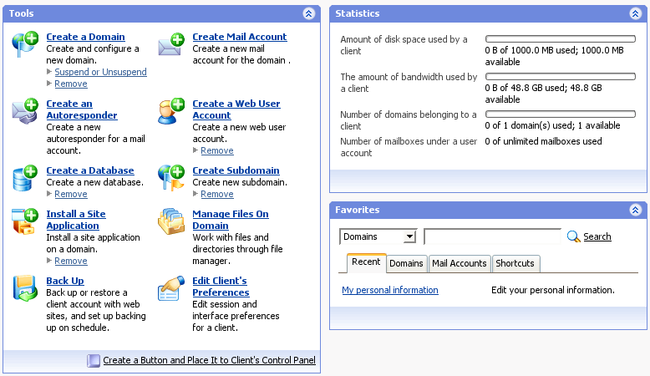The width and height of the screenshot is (650, 376).
Task: Click the text '0 of unlimited mailboxes used'
Action: pyautogui.click(x=543, y=141)
